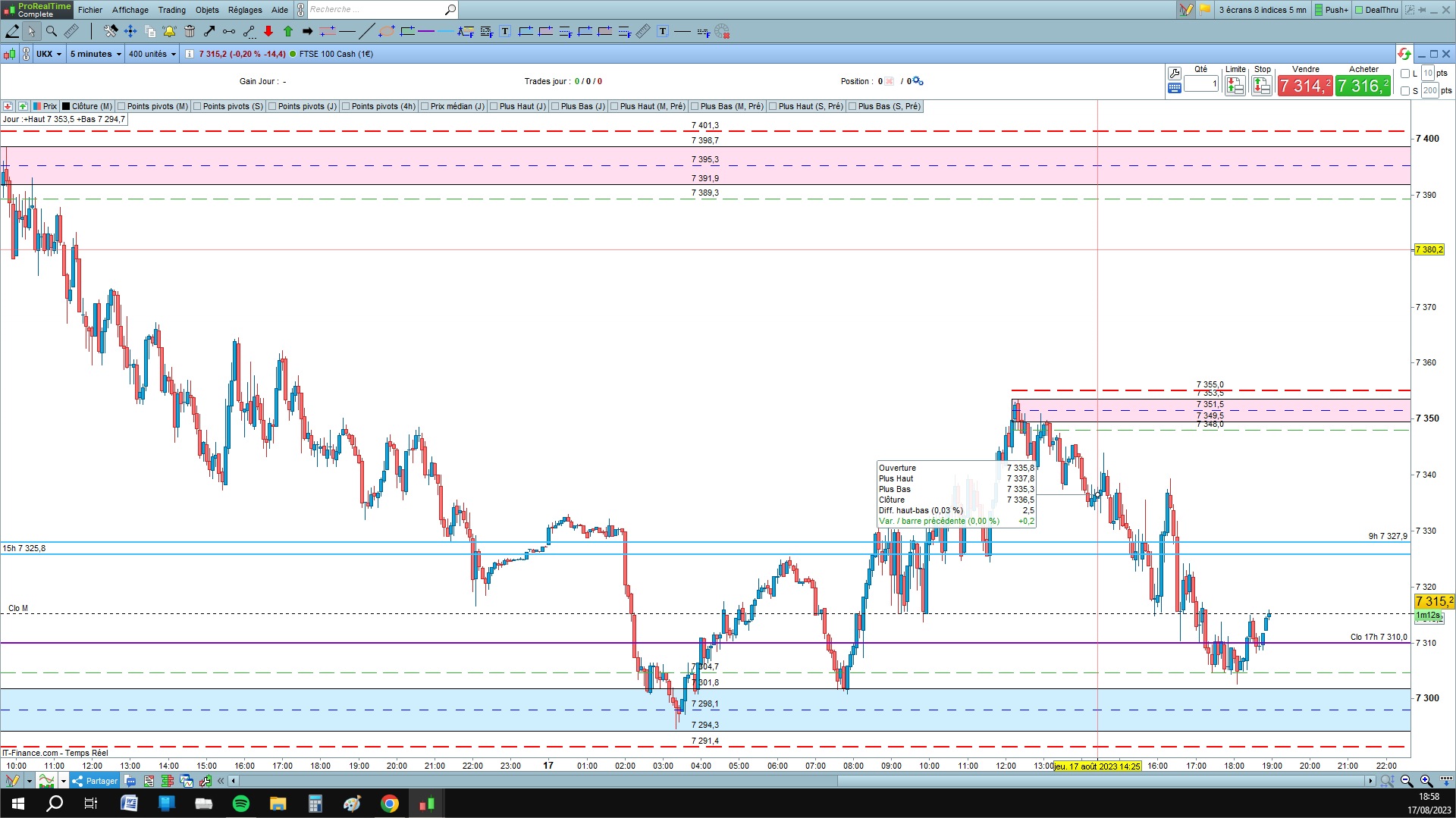Open the 400 unités dropdown
Viewport: 1456px width, 818px height.
152,54
